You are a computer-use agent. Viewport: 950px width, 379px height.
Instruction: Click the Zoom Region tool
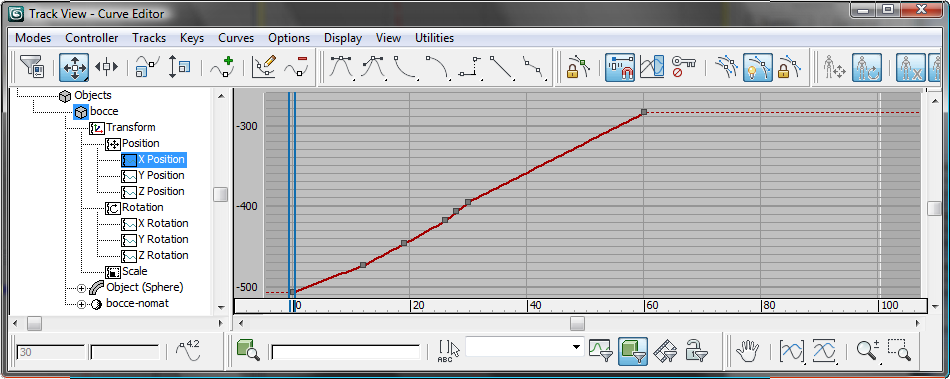pos(899,350)
